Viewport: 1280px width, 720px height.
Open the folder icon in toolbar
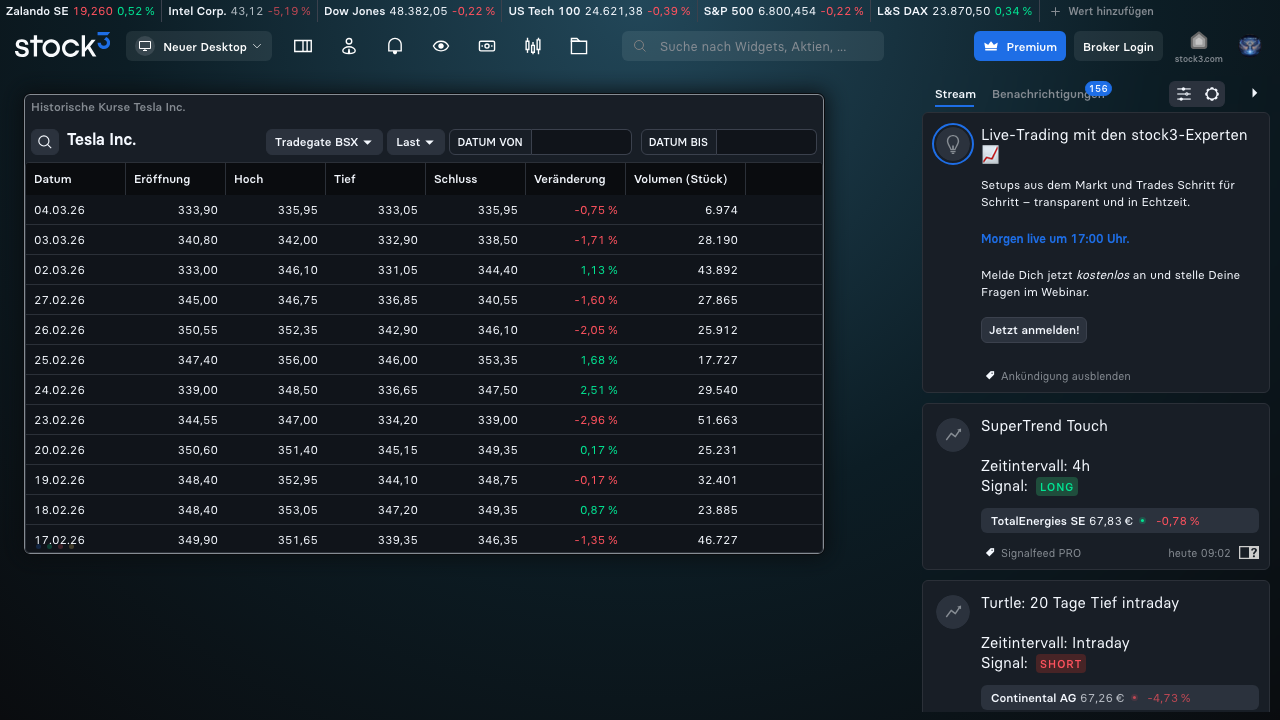579,46
